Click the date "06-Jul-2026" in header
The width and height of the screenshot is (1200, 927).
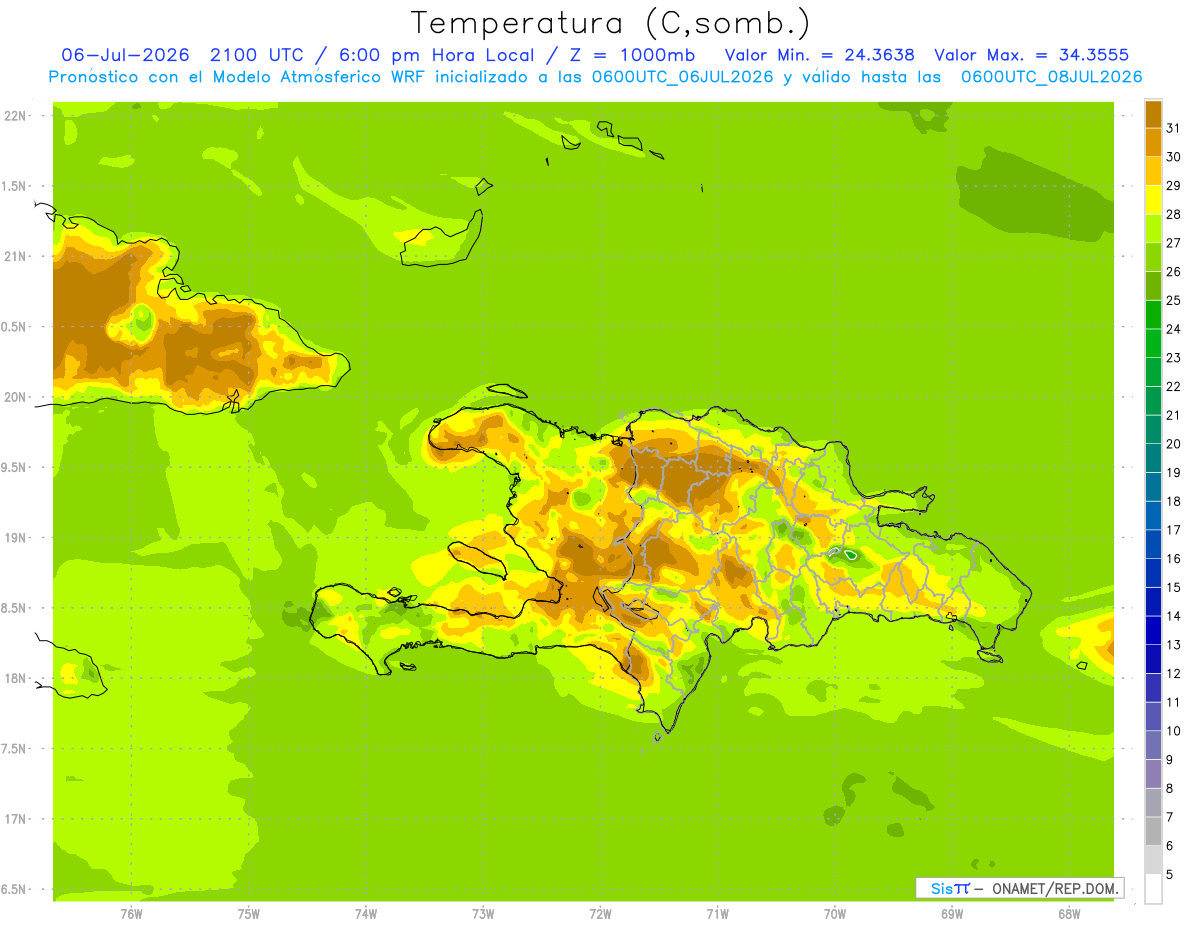pyautogui.click(x=125, y=55)
